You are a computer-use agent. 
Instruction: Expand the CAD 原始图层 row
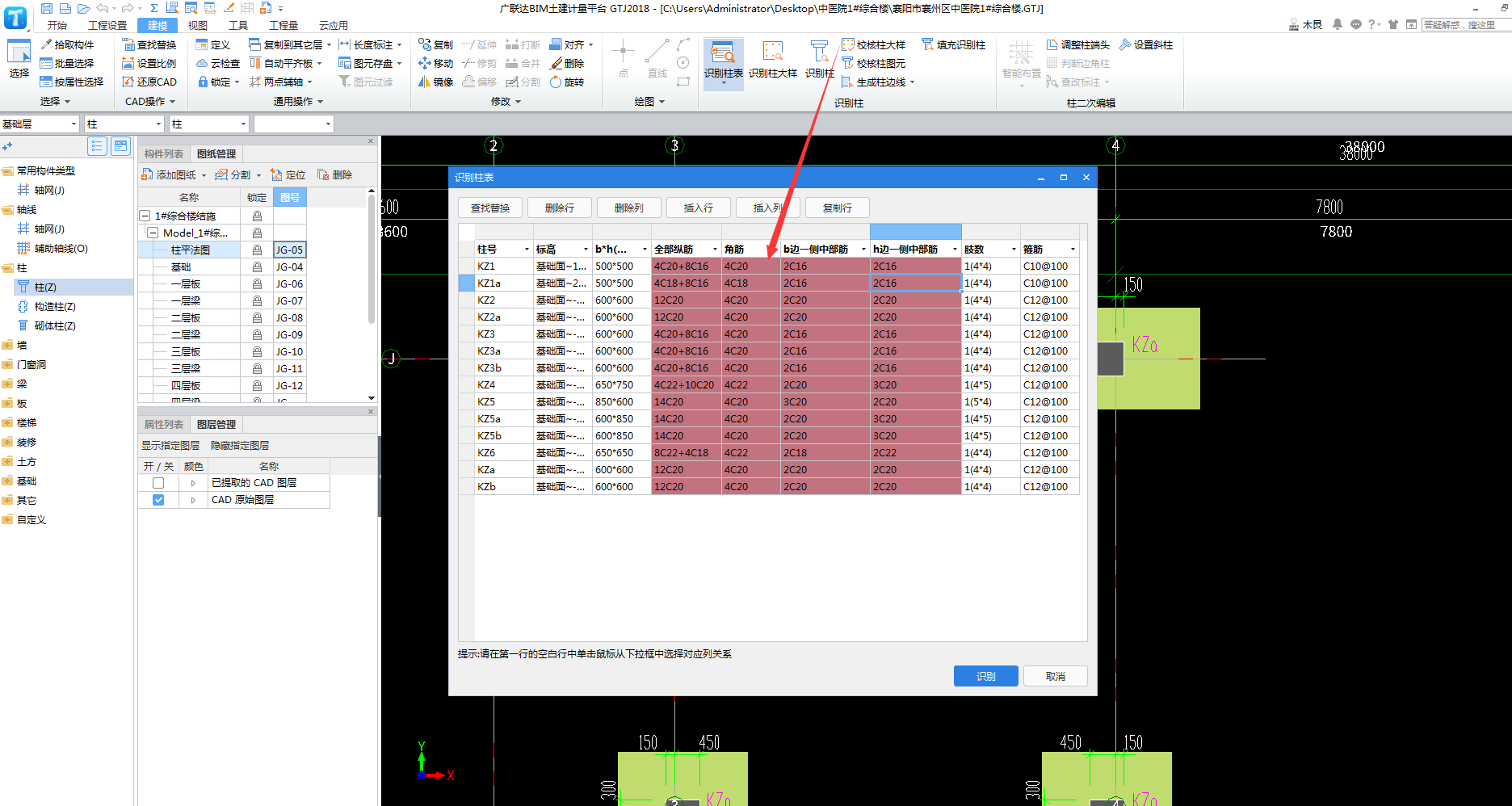click(x=193, y=500)
